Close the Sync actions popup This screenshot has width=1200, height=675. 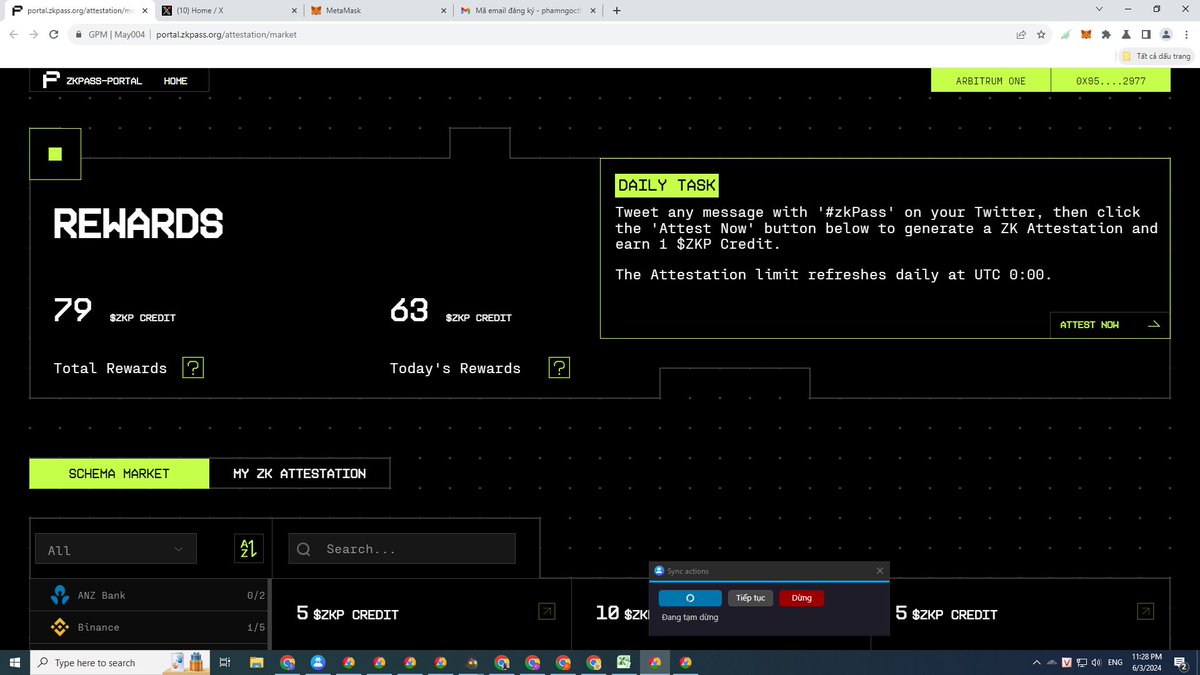880,570
